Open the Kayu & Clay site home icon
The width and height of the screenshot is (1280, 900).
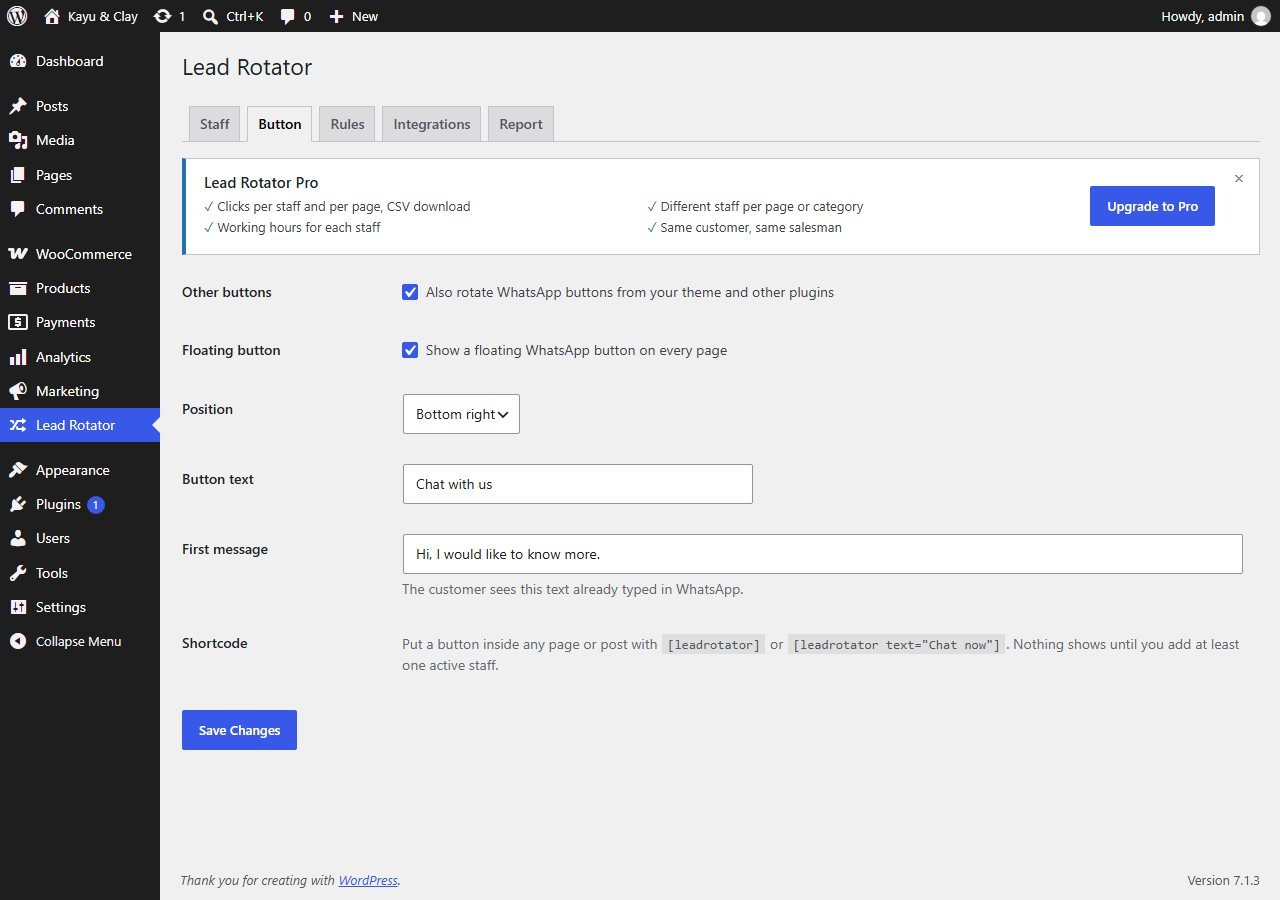tap(52, 16)
